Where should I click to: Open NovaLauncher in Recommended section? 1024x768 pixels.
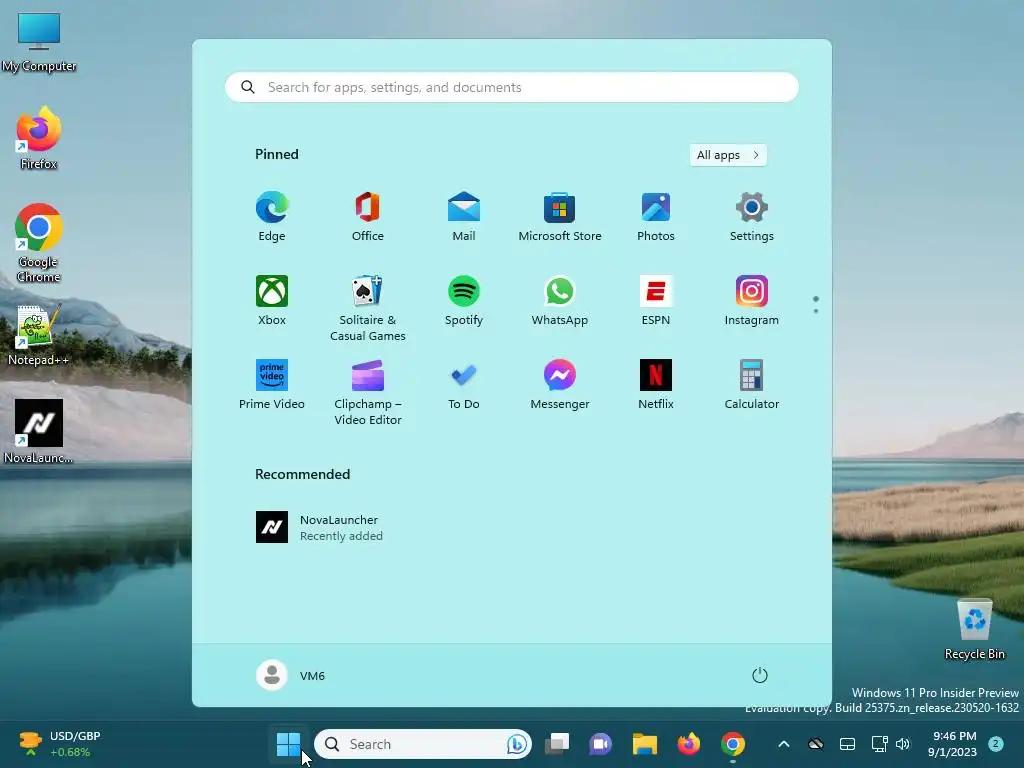[320, 527]
